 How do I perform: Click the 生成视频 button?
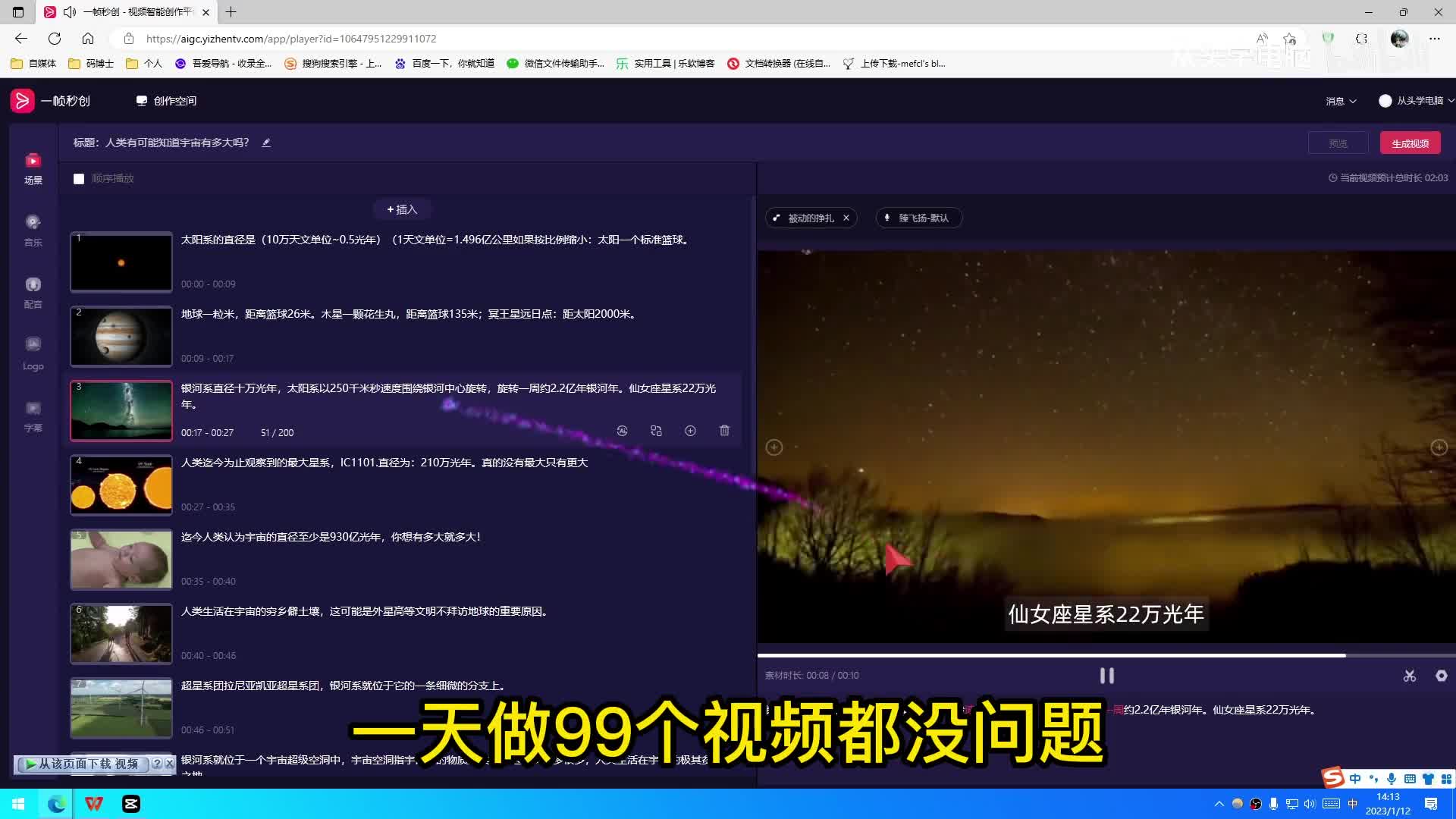pos(1410,143)
